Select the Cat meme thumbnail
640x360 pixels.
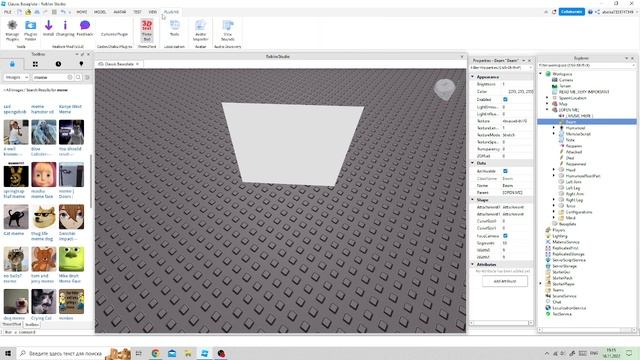coord(16,217)
